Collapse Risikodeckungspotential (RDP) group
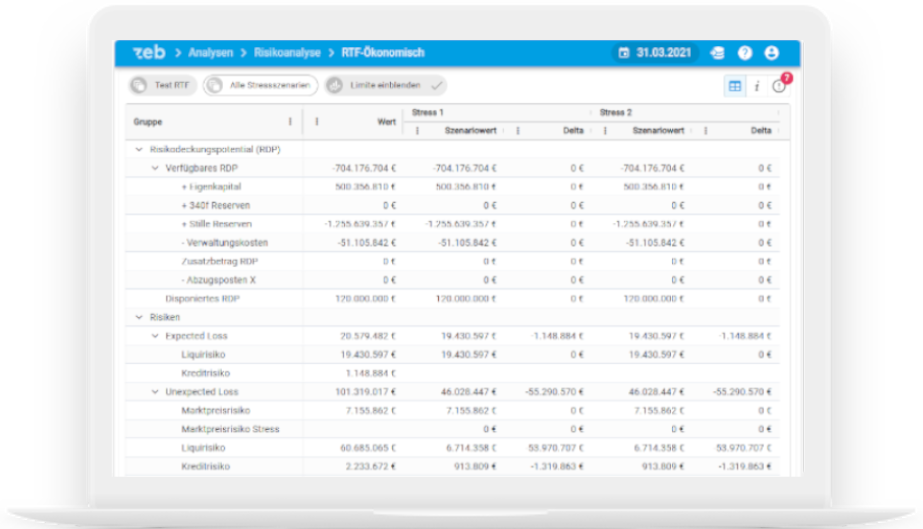 (x=138, y=149)
